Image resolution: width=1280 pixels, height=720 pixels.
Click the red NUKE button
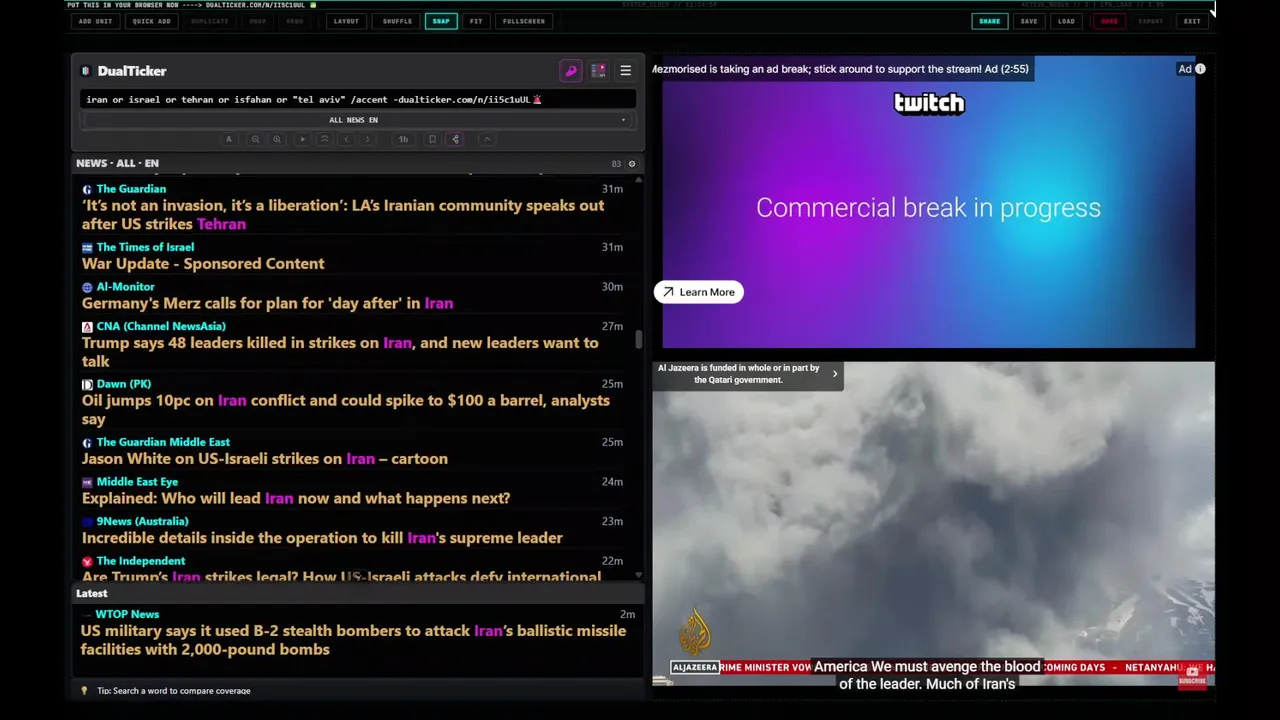1109,21
